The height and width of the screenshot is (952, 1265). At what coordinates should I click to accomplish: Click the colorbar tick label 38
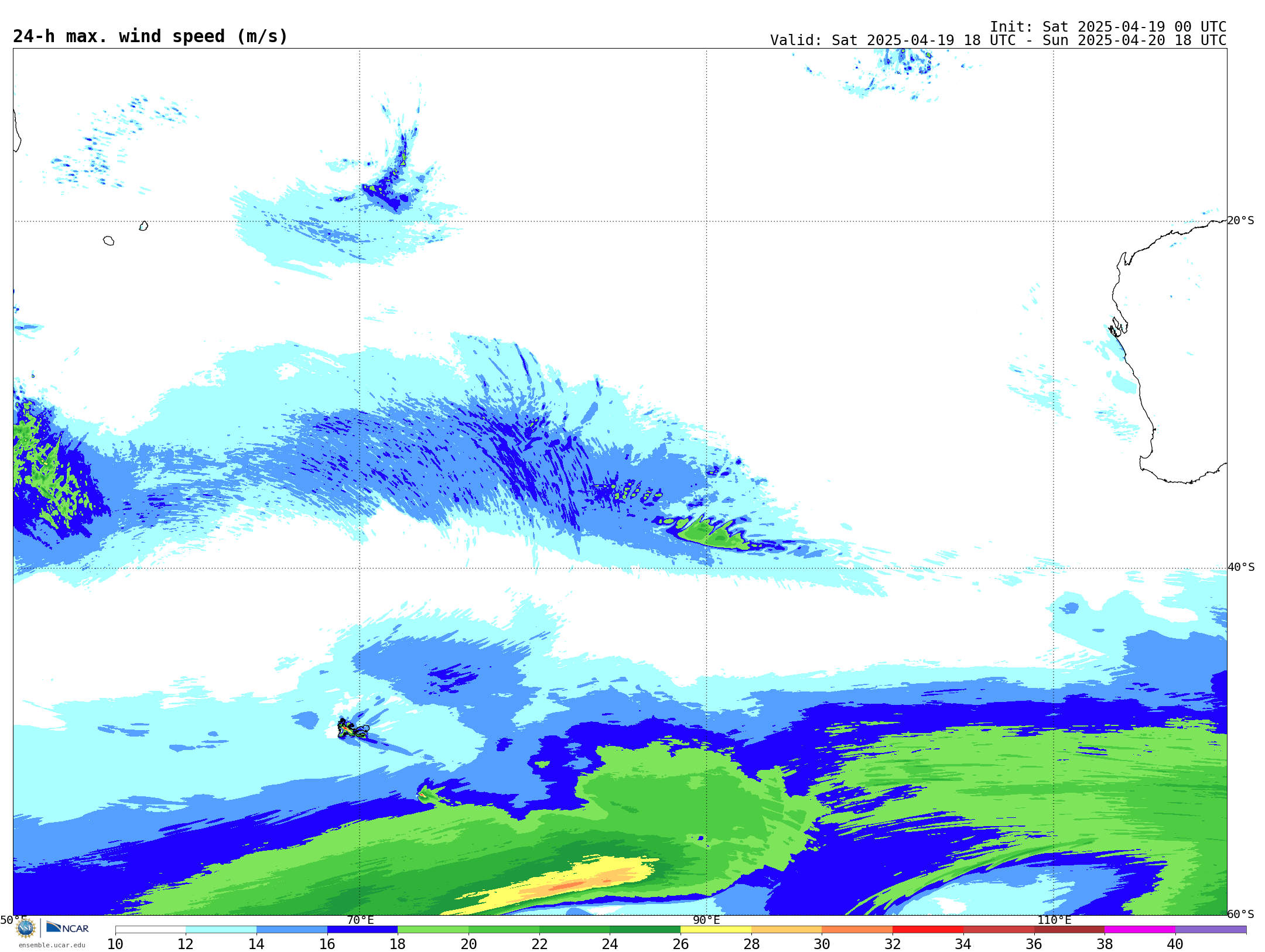tap(1105, 944)
